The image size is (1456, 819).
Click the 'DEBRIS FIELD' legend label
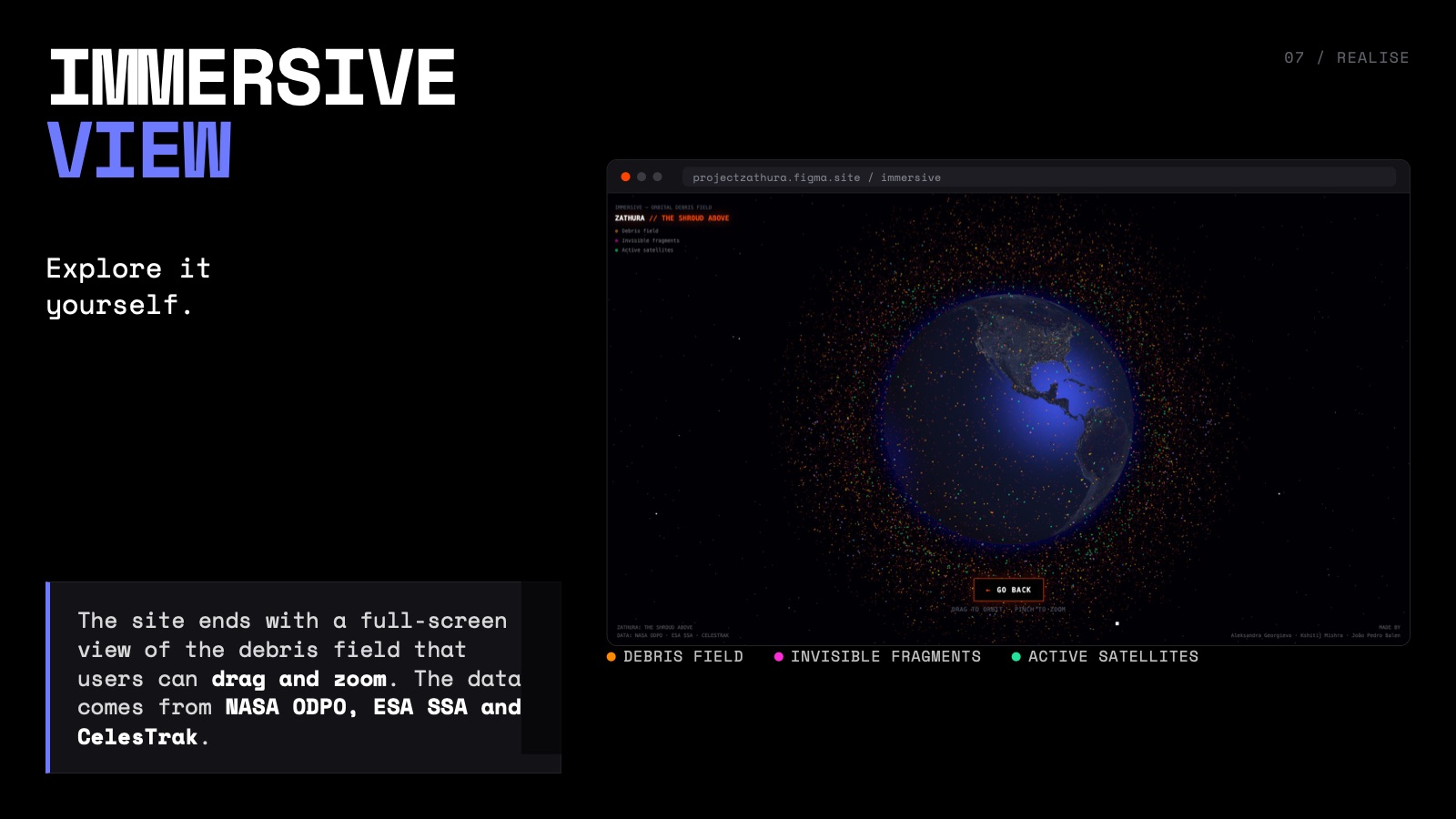683,657
